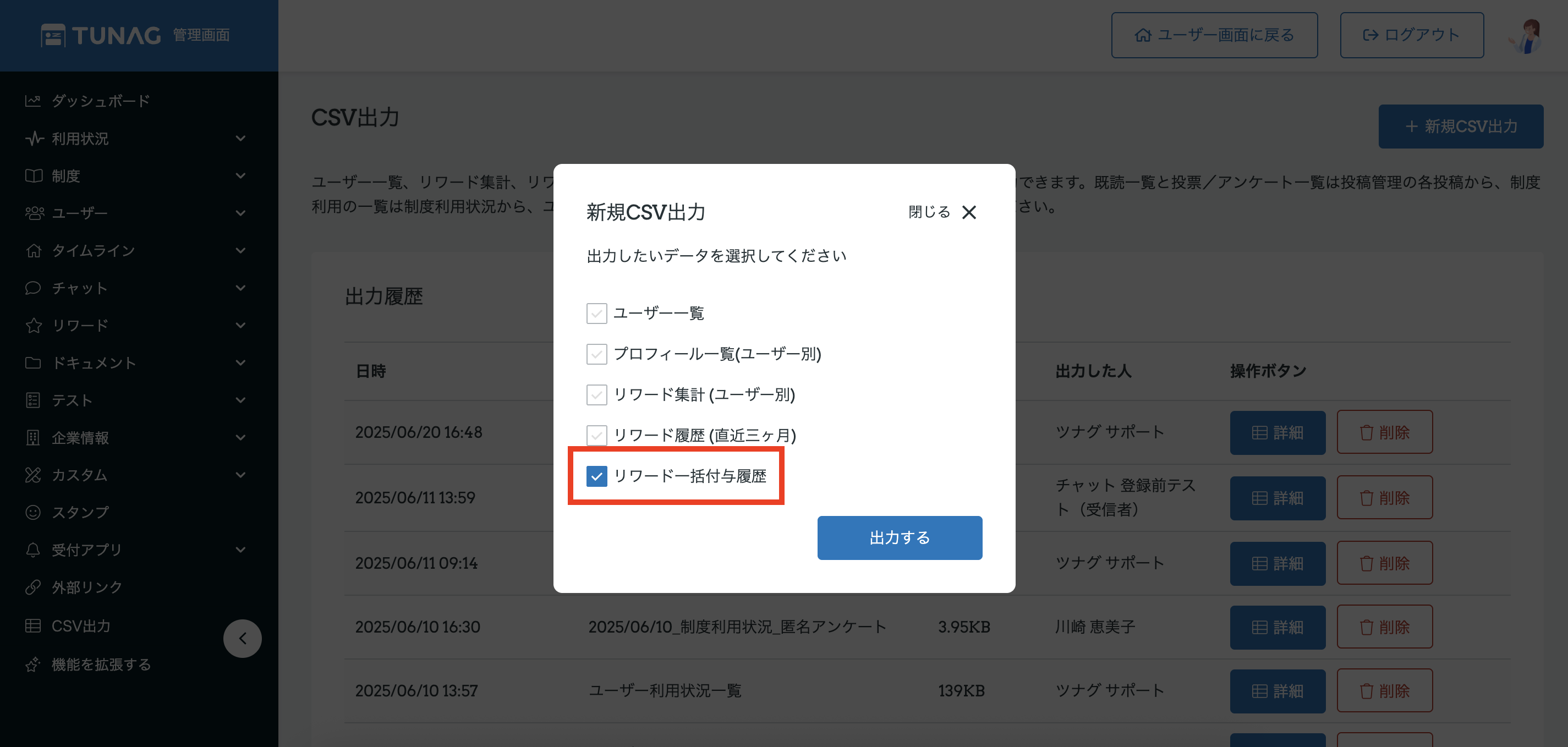
Task: Check the ユーザー一覧 checkbox
Action: click(596, 313)
